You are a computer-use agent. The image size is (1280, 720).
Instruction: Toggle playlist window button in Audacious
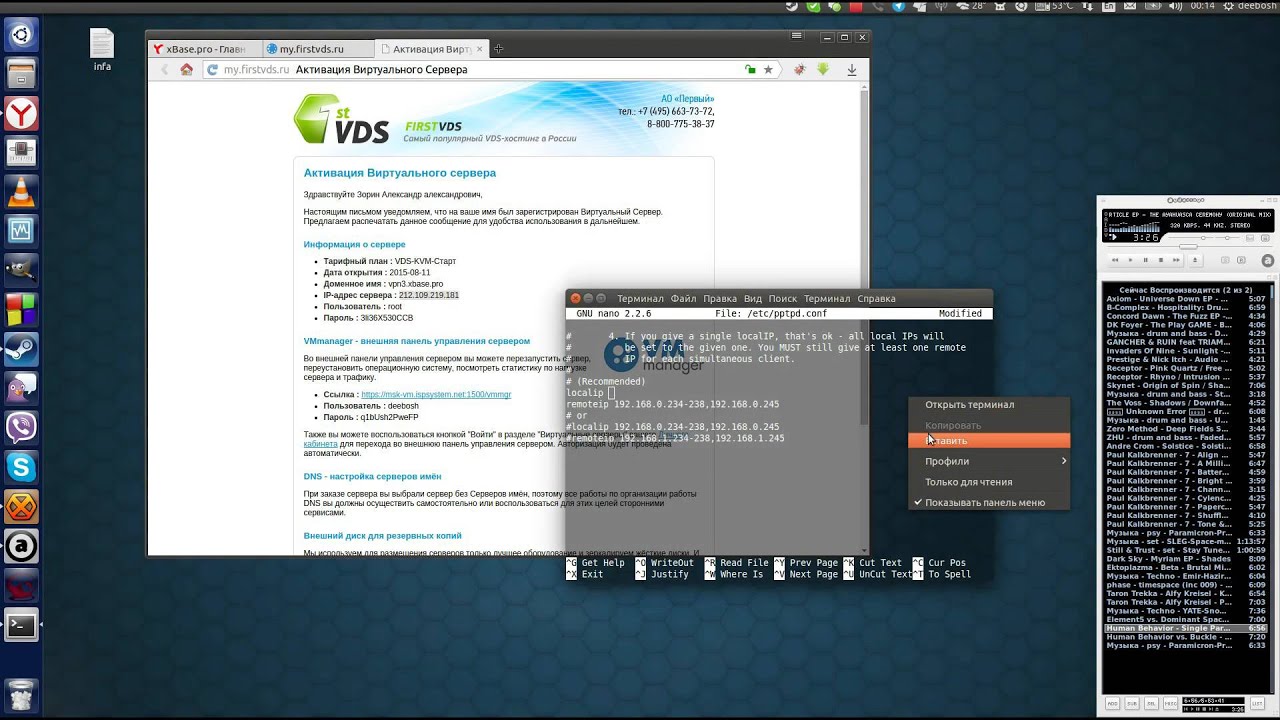(1265, 238)
